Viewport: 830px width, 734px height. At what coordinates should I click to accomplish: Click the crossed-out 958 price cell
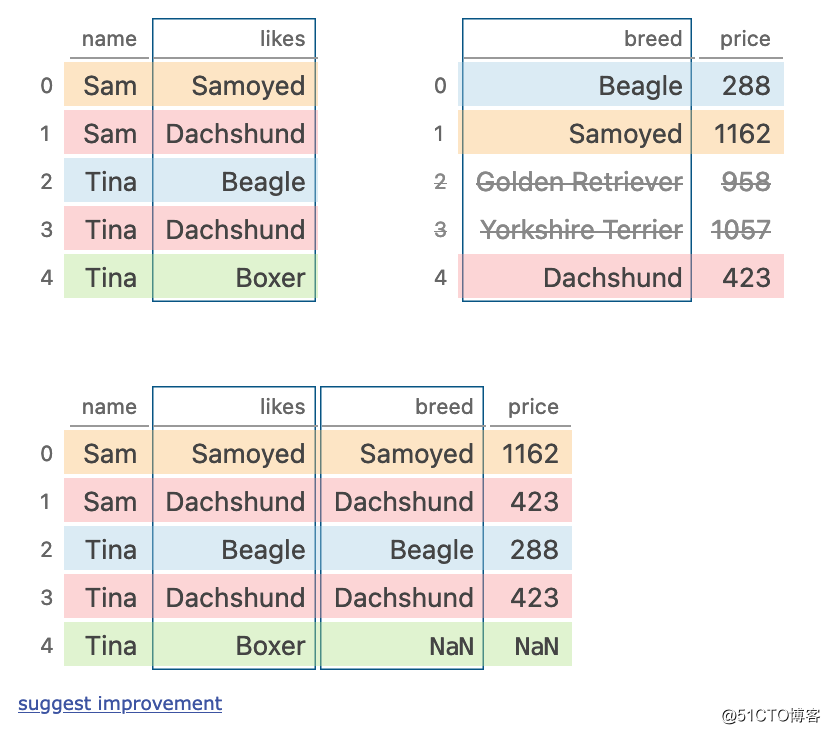745,182
